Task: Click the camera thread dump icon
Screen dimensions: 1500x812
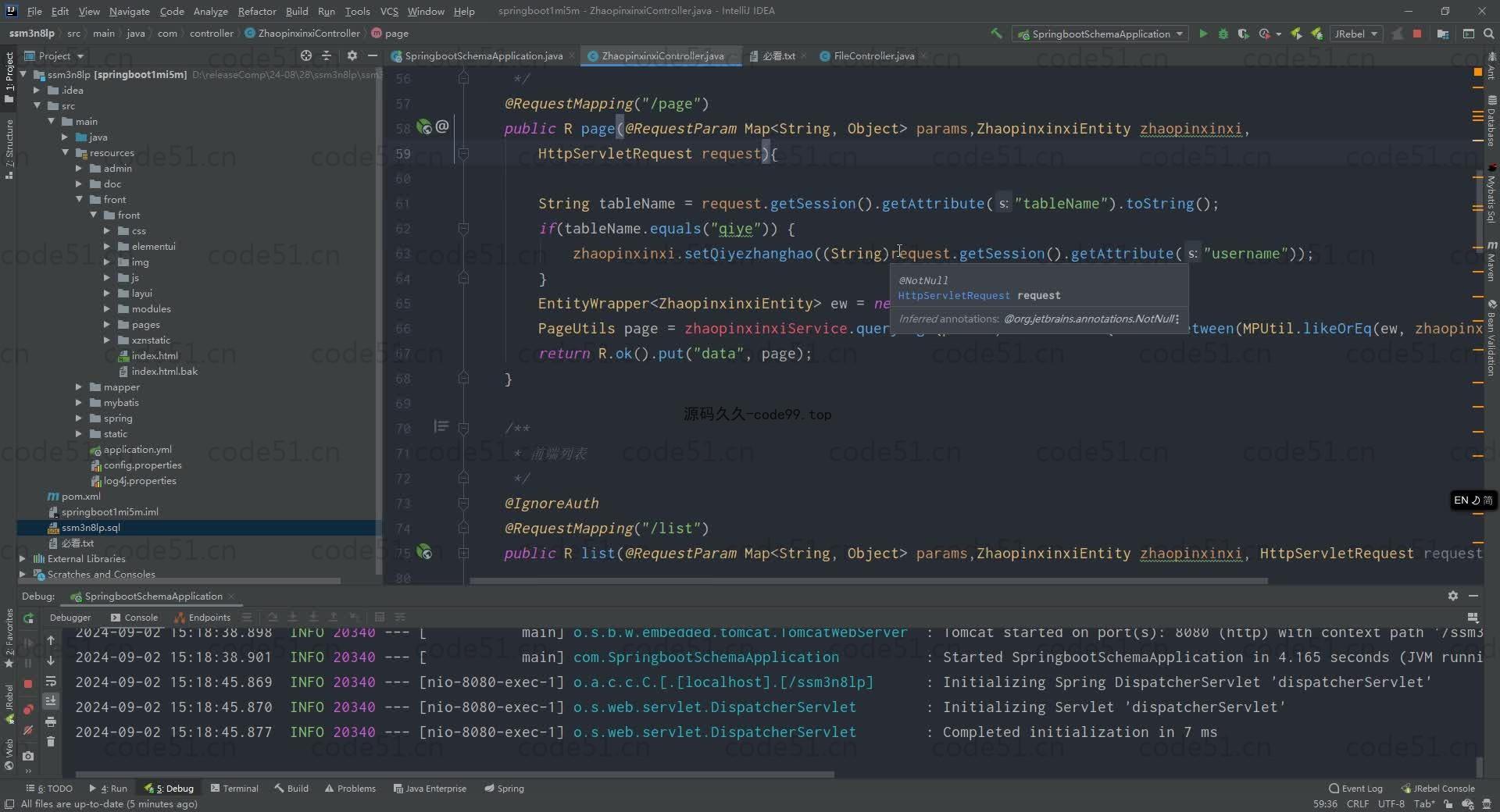Action: click(28, 756)
